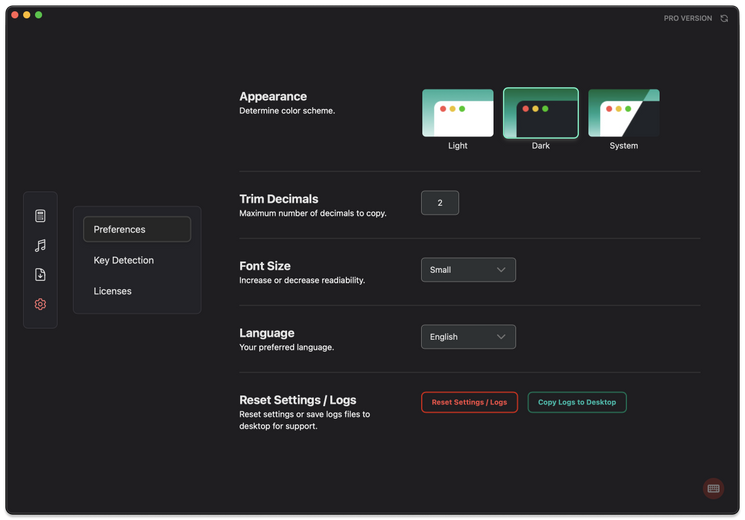
Task: Open the music note section
Action: click(x=40, y=245)
